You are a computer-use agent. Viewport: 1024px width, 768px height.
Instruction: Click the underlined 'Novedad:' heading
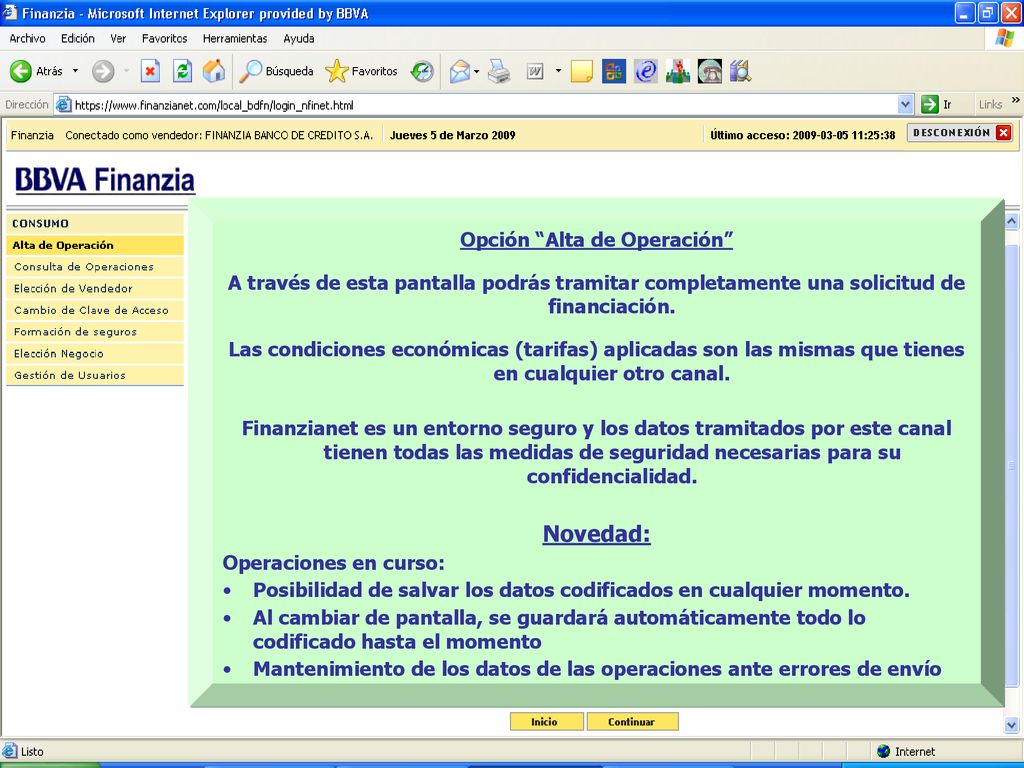[596, 534]
